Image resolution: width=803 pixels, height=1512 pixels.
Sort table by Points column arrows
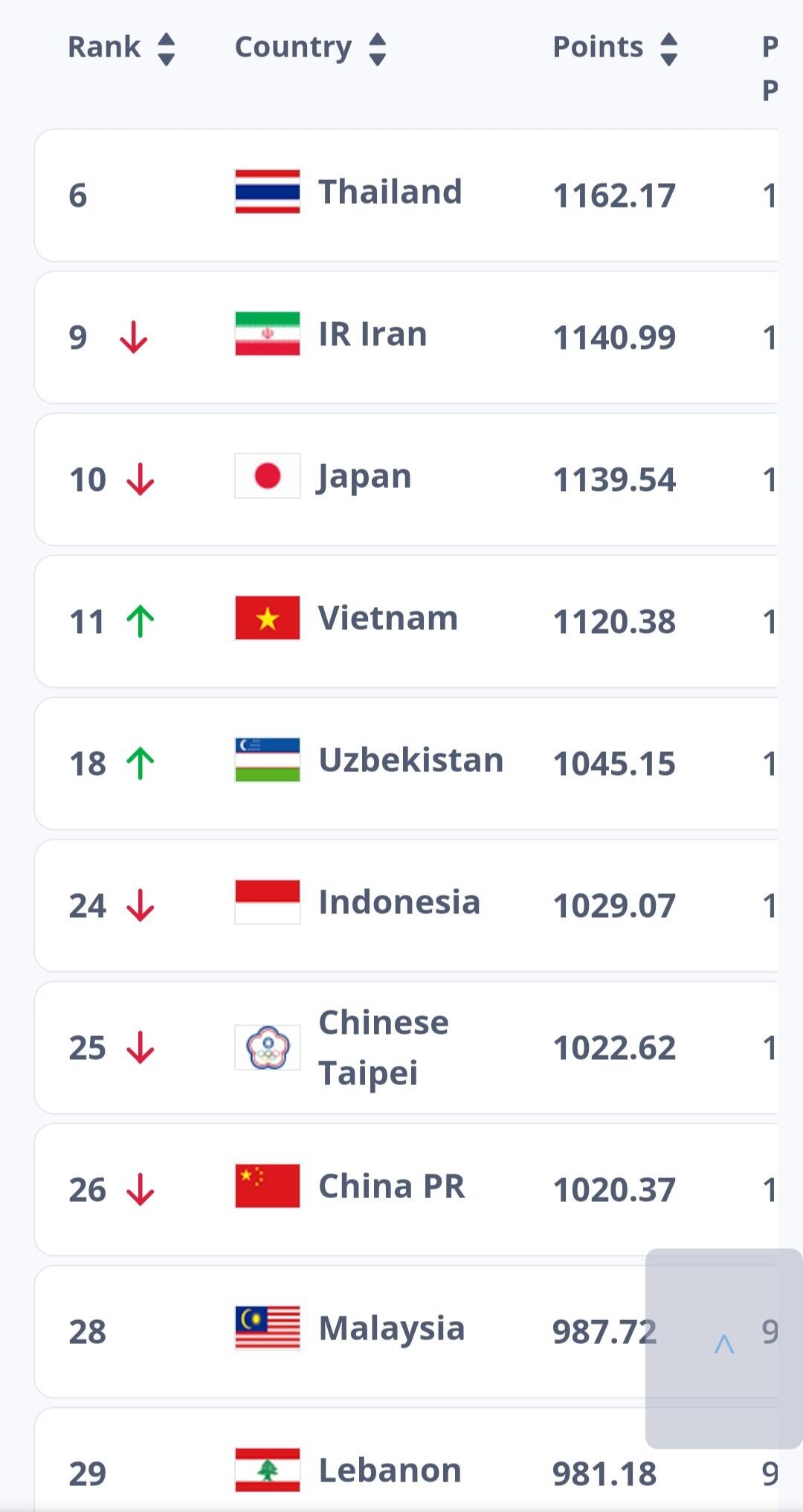click(669, 49)
